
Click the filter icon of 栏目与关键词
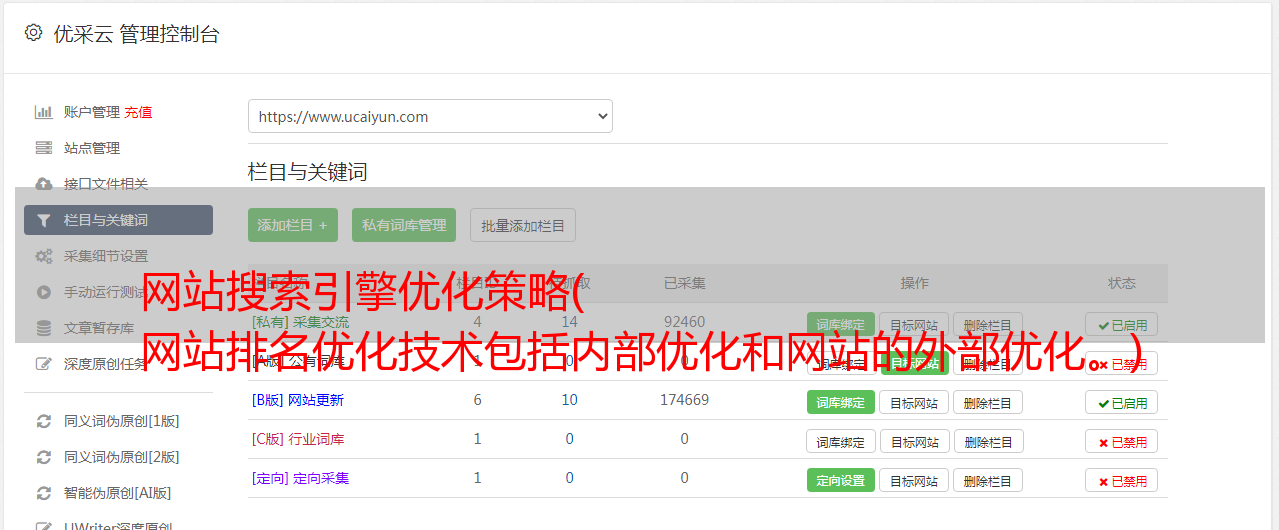[x=44, y=220]
